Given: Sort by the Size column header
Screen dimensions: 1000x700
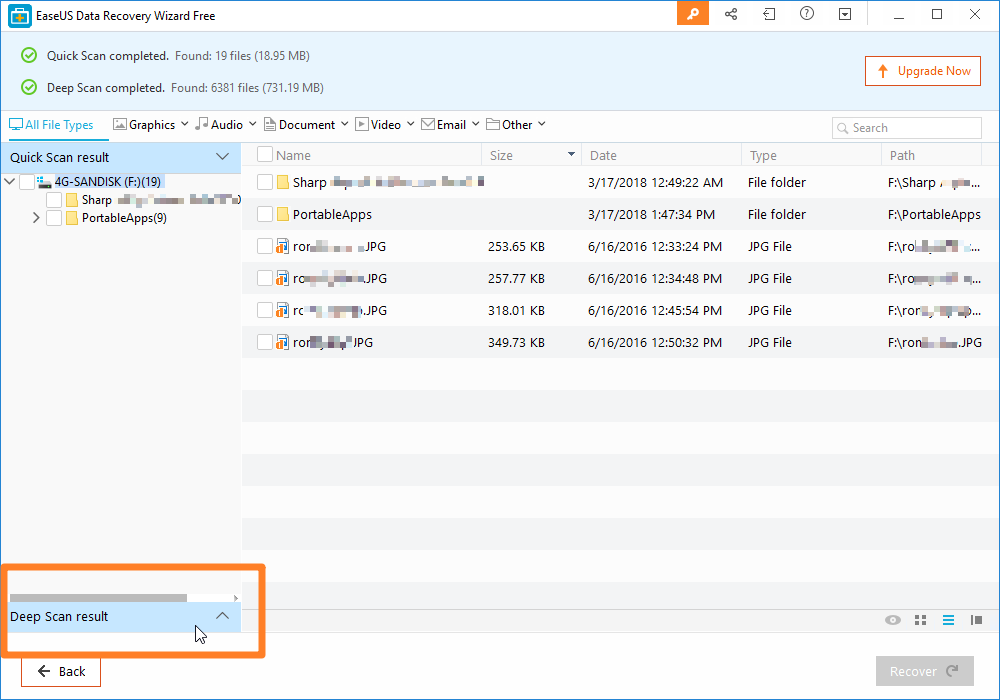Looking at the screenshot, I should (x=531, y=155).
